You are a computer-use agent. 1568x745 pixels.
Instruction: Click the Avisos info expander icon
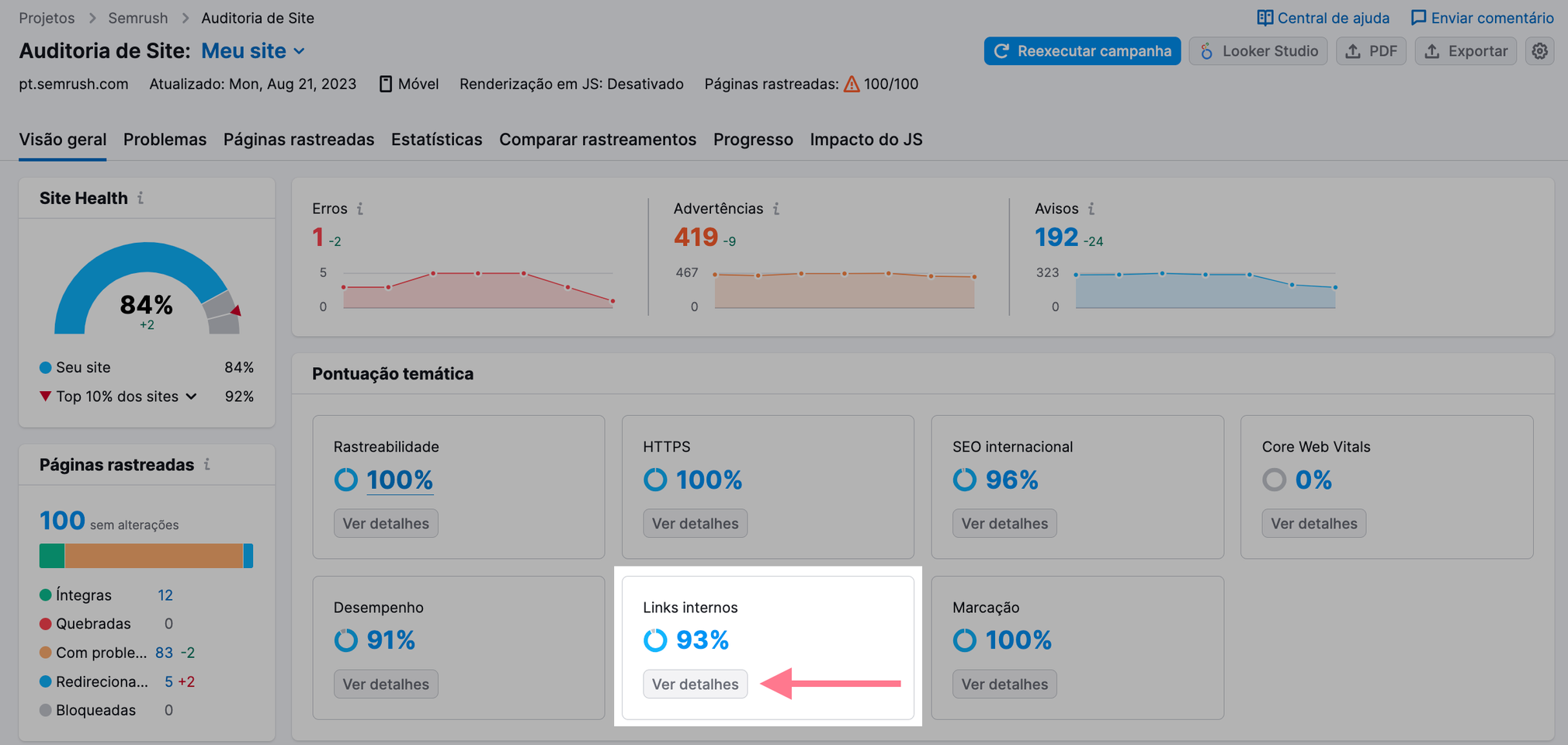[1090, 208]
